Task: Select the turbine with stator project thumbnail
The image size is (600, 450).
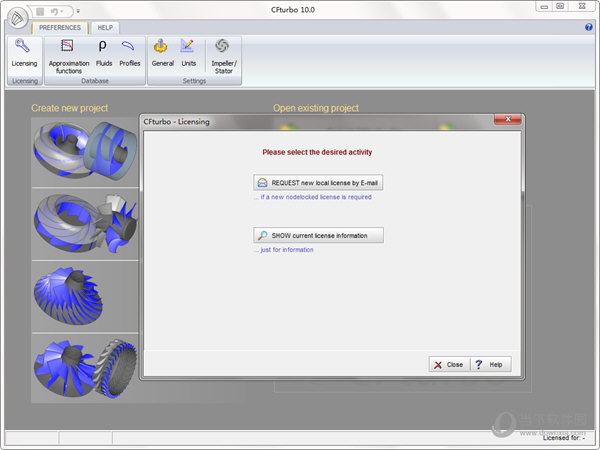Action: [x=85, y=224]
